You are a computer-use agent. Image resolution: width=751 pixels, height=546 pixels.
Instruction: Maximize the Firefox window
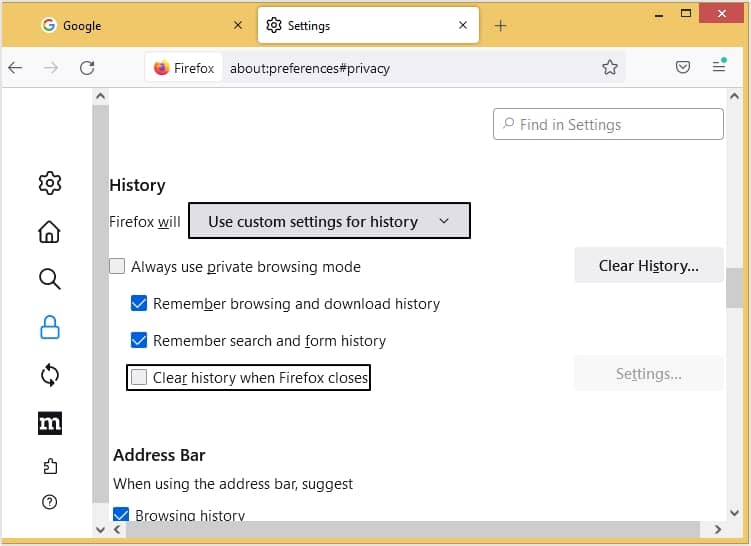pos(686,13)
